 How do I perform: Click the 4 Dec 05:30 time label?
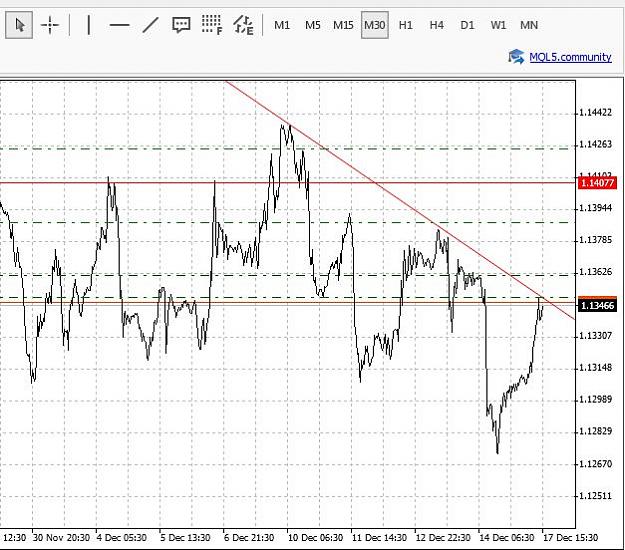pos(122,538)
